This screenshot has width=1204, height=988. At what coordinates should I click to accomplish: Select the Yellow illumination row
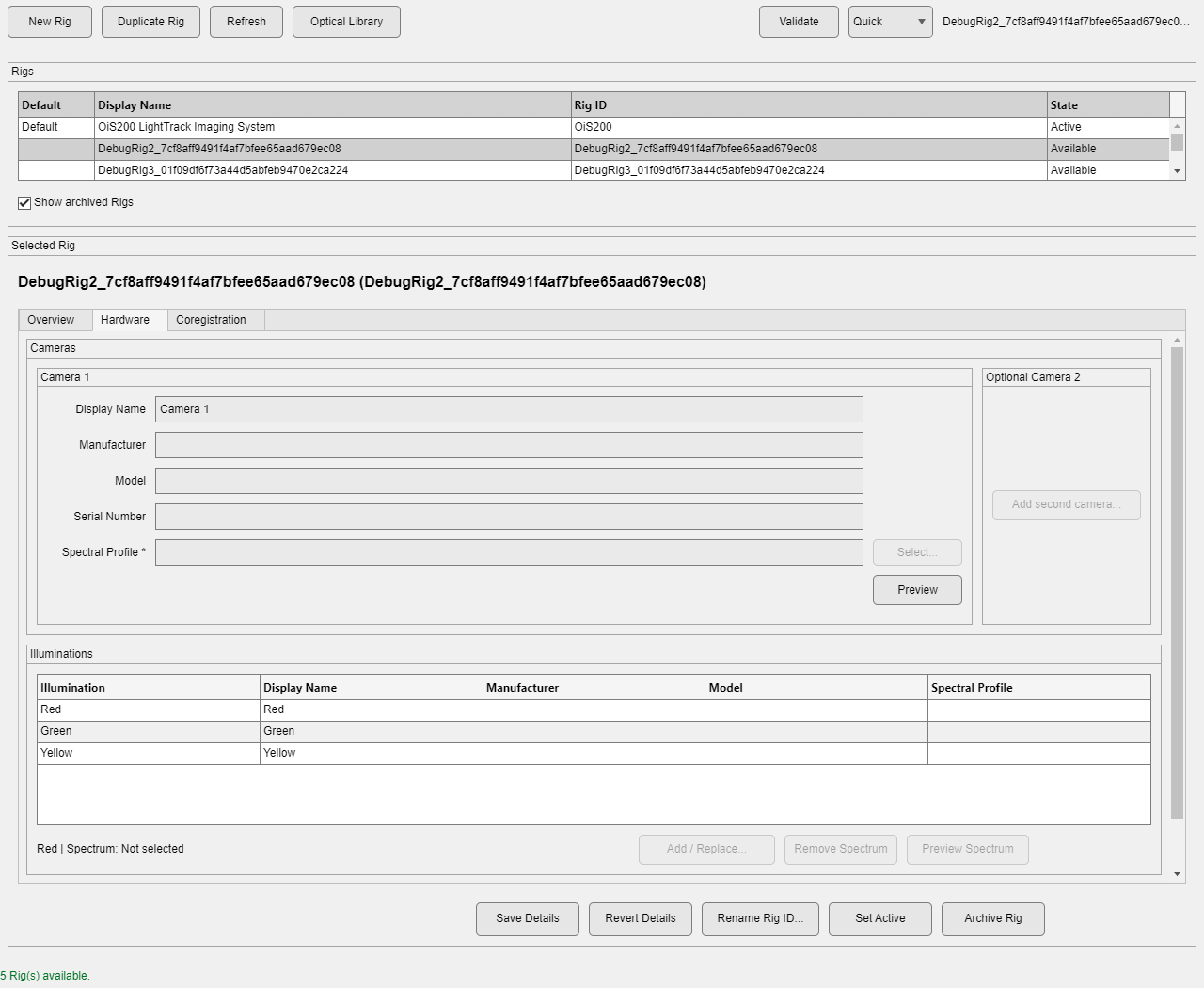(594, 753)
